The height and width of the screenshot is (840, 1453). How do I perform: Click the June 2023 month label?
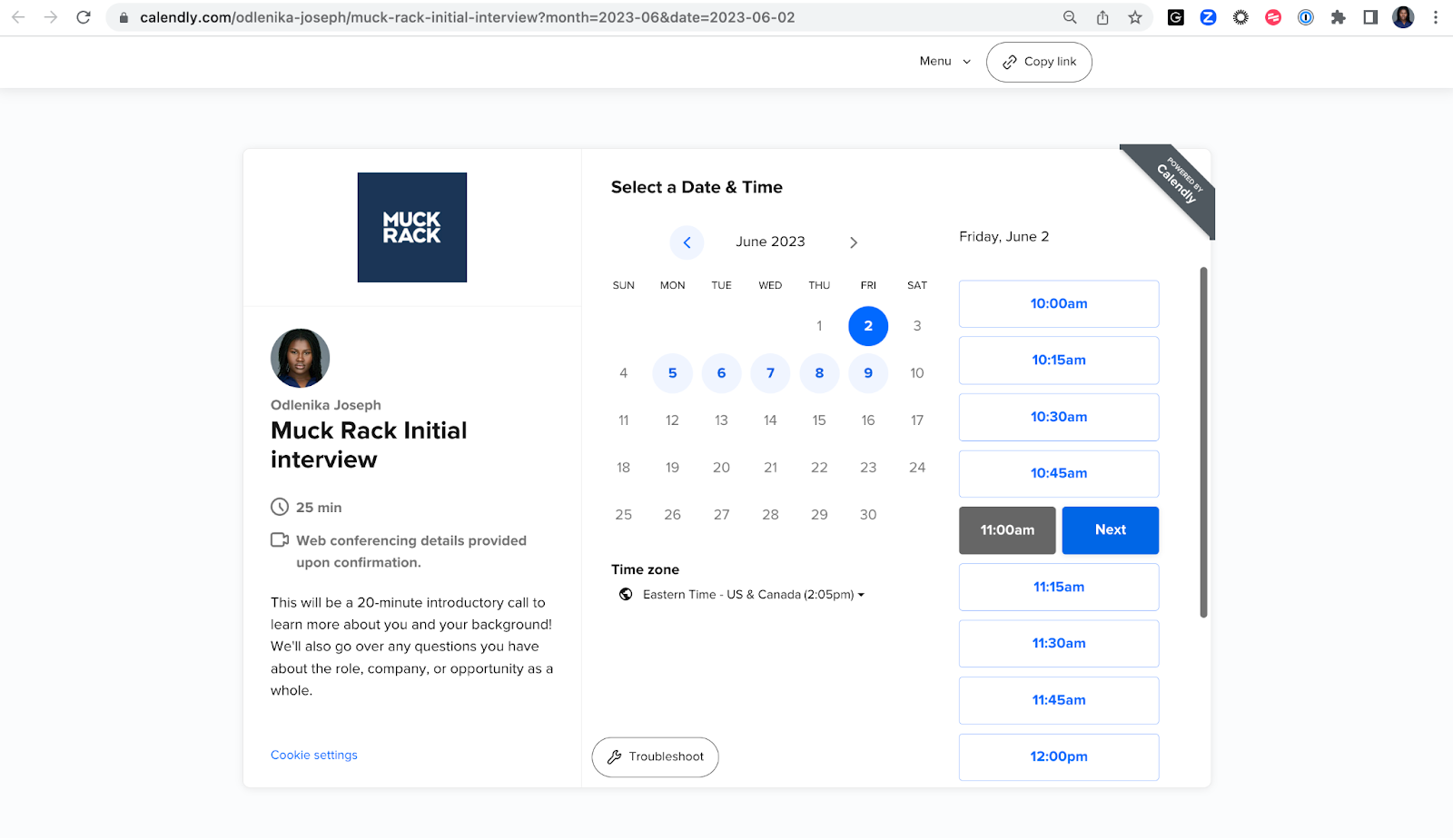(x=770, y=242)
